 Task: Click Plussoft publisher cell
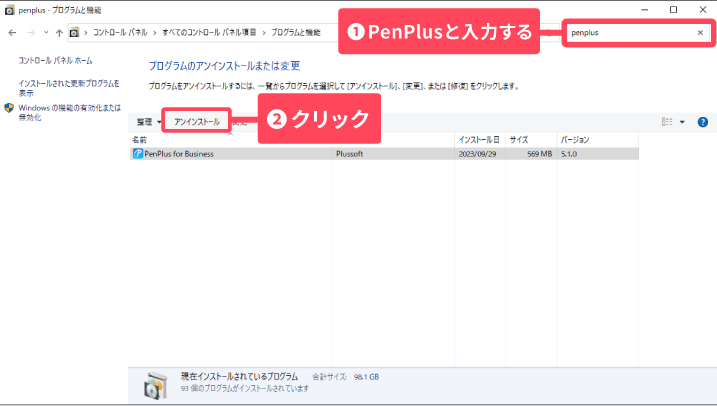tap(349, 154)
